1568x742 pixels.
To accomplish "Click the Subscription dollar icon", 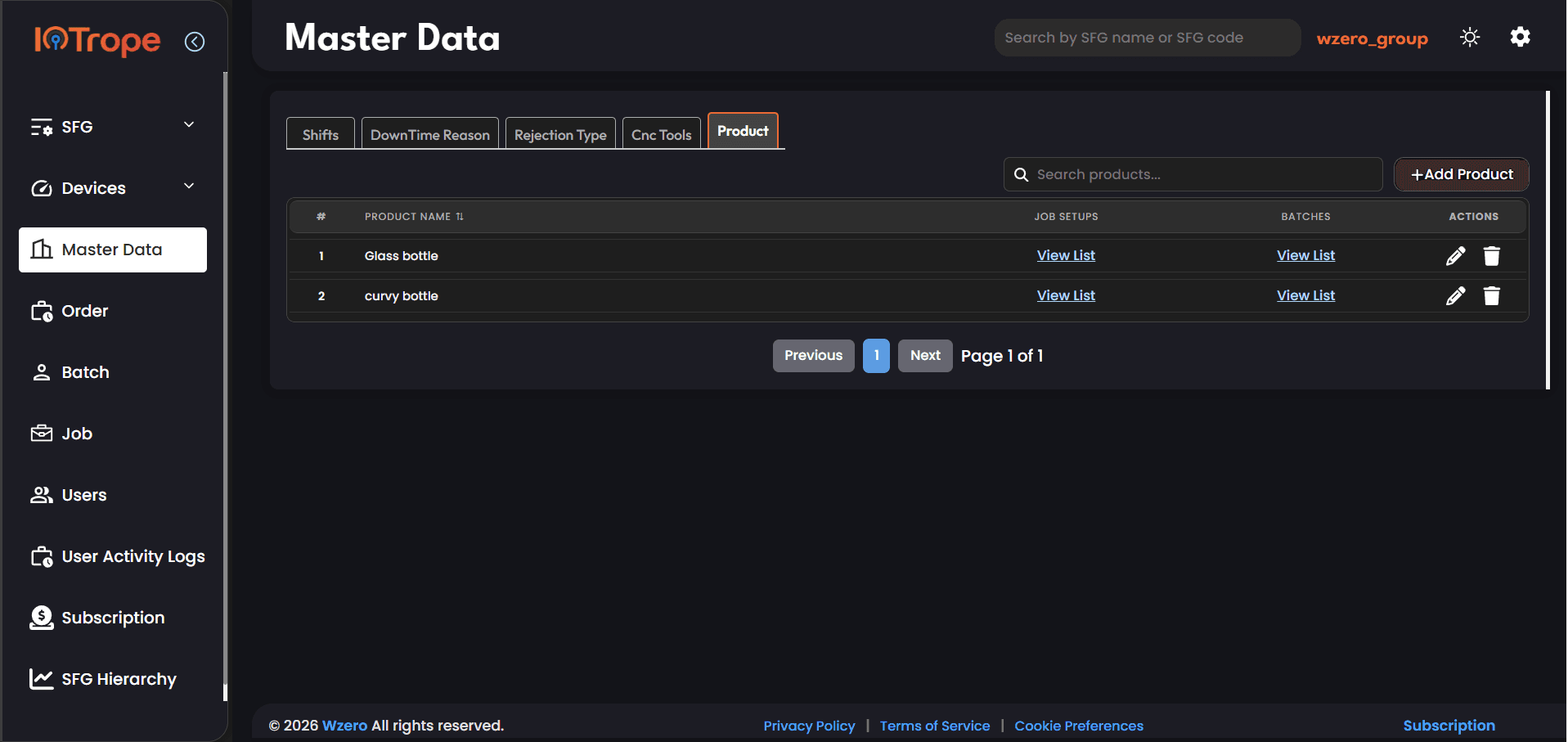I will coord(42,618).
